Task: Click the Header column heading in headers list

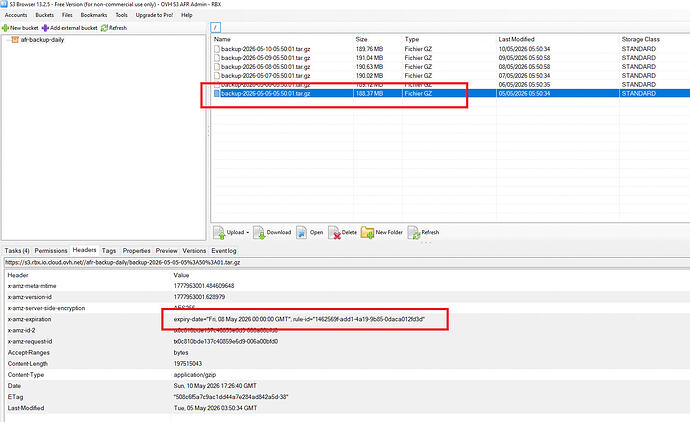Action: tap(18, 275)
